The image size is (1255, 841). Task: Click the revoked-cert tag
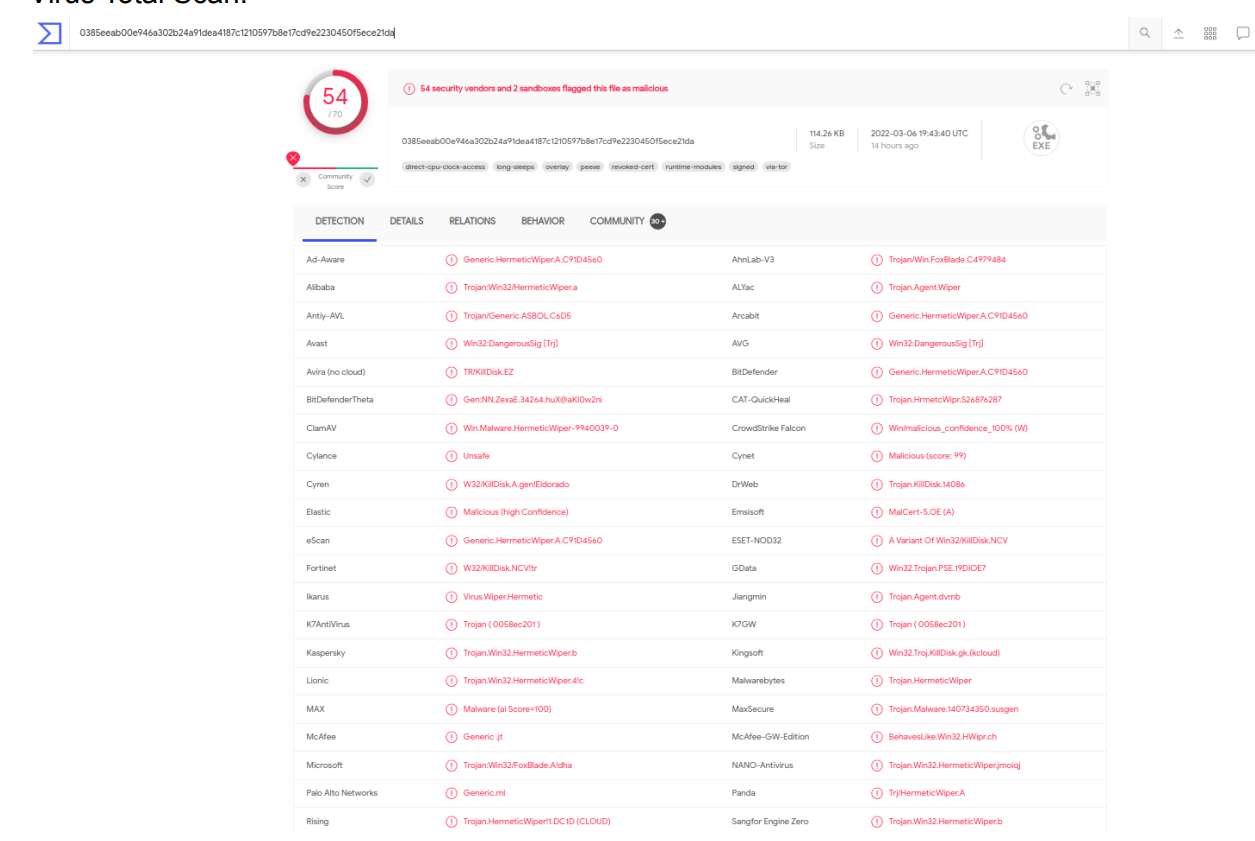point(633,167)
